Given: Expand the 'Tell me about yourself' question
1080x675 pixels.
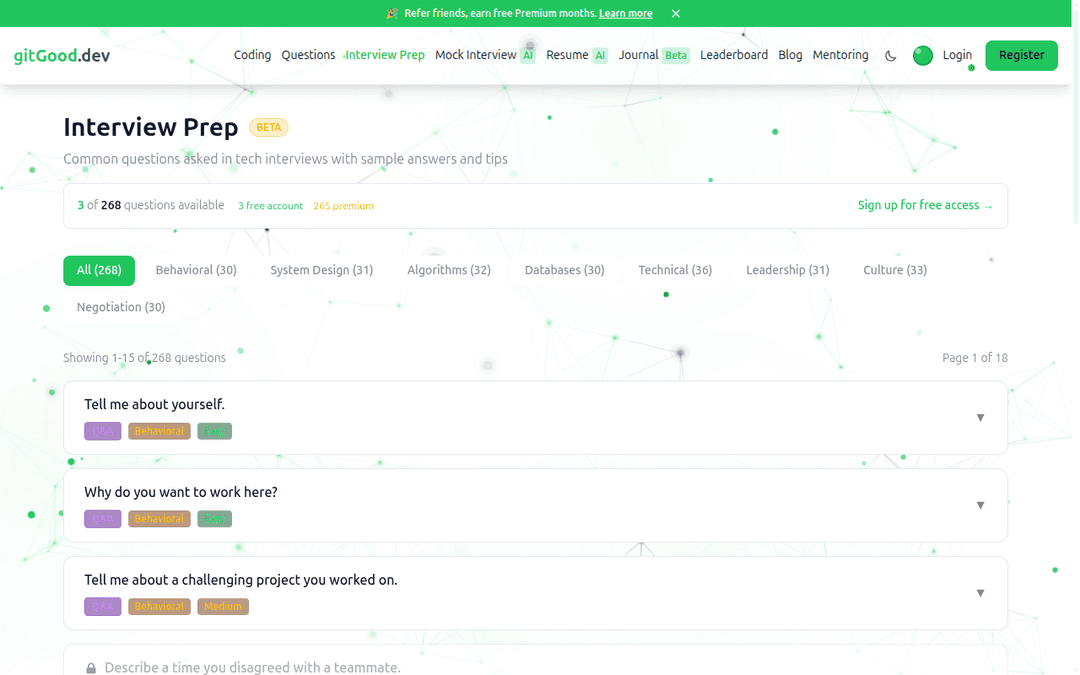Looking at the screenshot, I should point(980,417).
